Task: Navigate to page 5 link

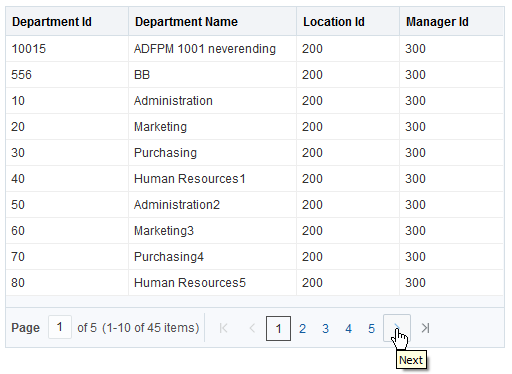Action: click(x=372, y=329)
